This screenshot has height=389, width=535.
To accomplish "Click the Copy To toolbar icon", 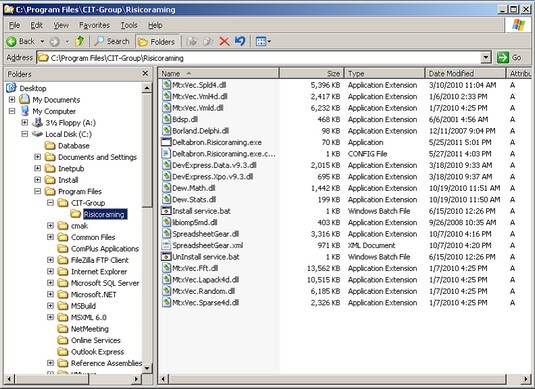I will 208,42.
